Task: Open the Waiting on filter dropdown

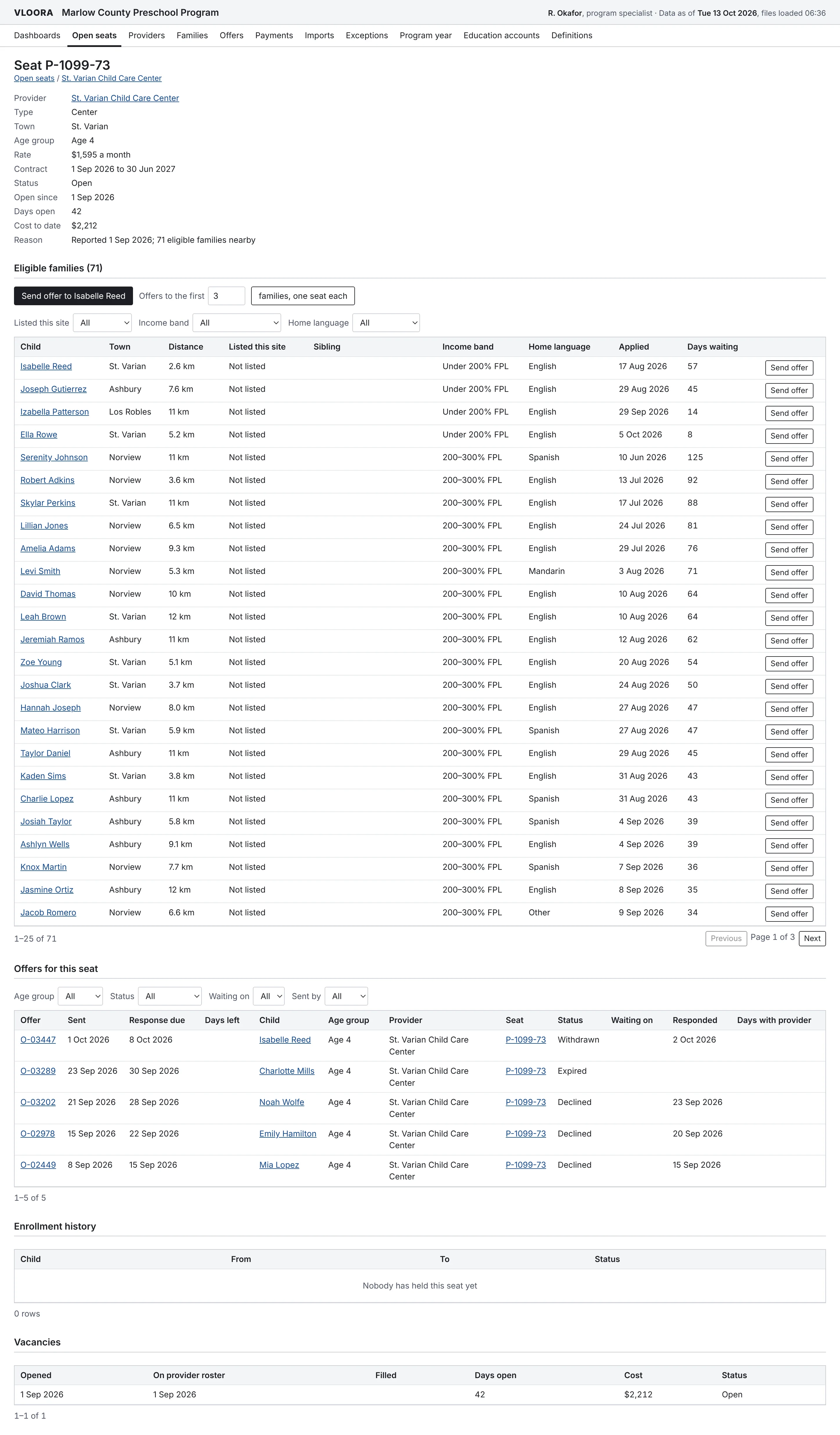Action: [x=269, y=996]
